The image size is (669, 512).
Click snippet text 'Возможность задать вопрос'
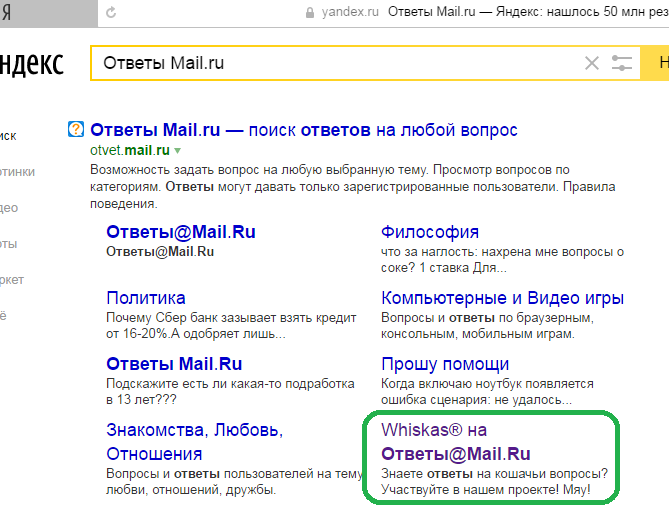click(x=173, y=170)
